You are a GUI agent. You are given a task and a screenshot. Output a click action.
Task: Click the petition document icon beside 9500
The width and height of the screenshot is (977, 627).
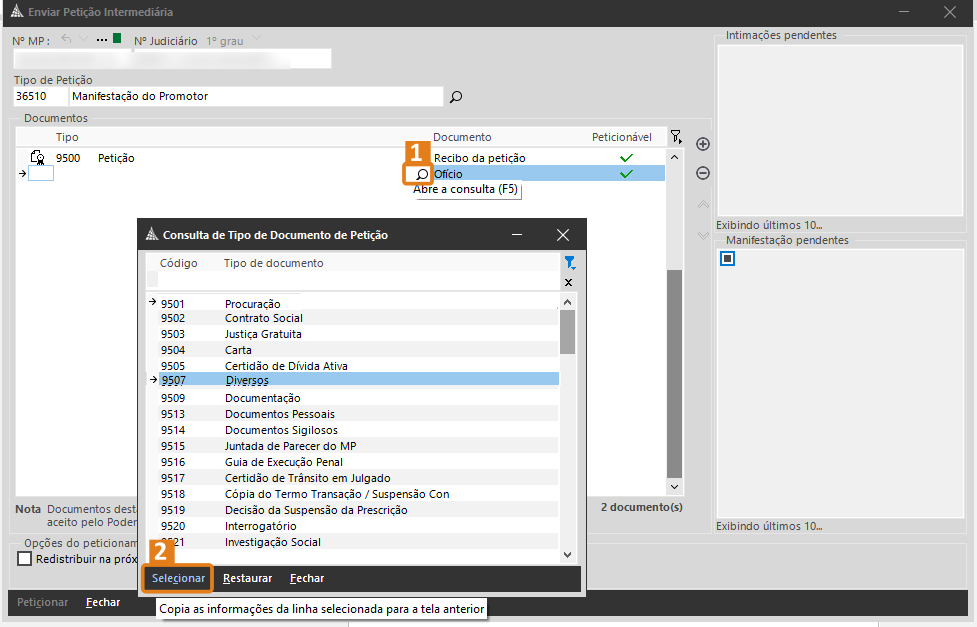click(38, 158)
